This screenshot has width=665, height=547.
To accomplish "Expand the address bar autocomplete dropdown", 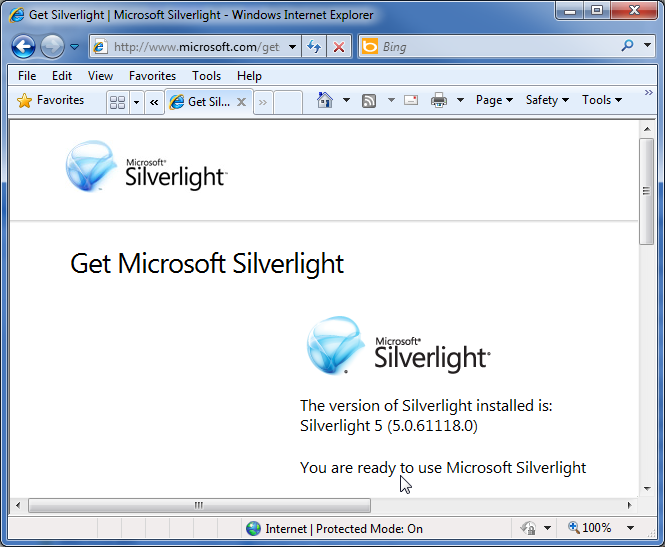I will tap(292, 47).
